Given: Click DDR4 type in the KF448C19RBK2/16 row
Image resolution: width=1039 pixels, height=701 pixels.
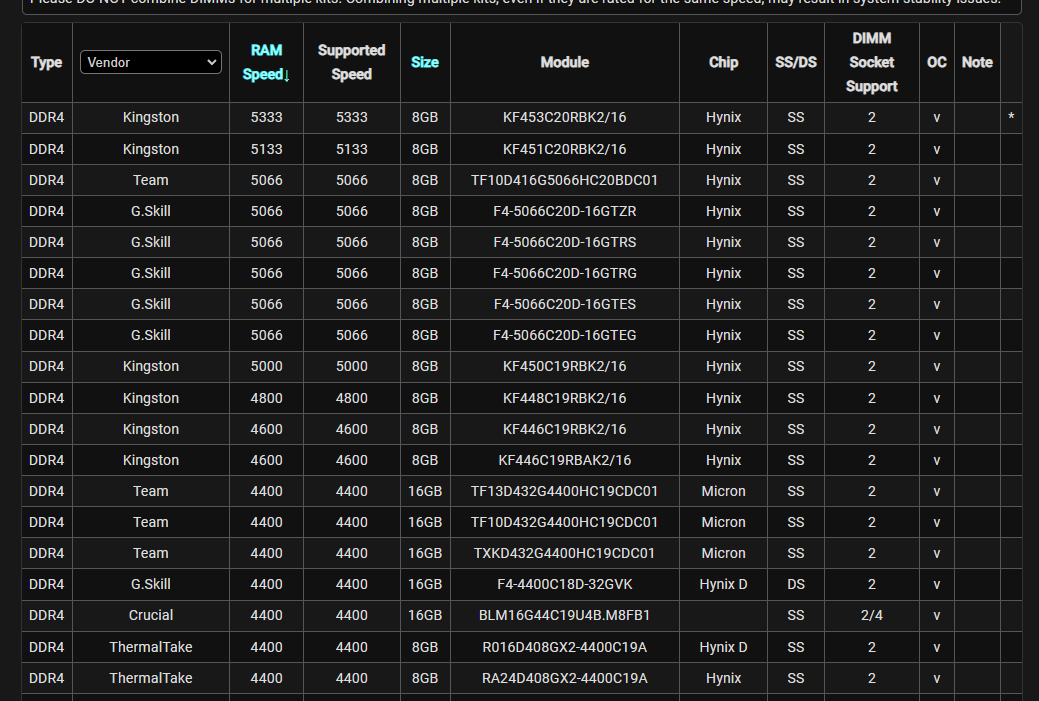Looking at the screenshot, I should (x=46, y=398).
